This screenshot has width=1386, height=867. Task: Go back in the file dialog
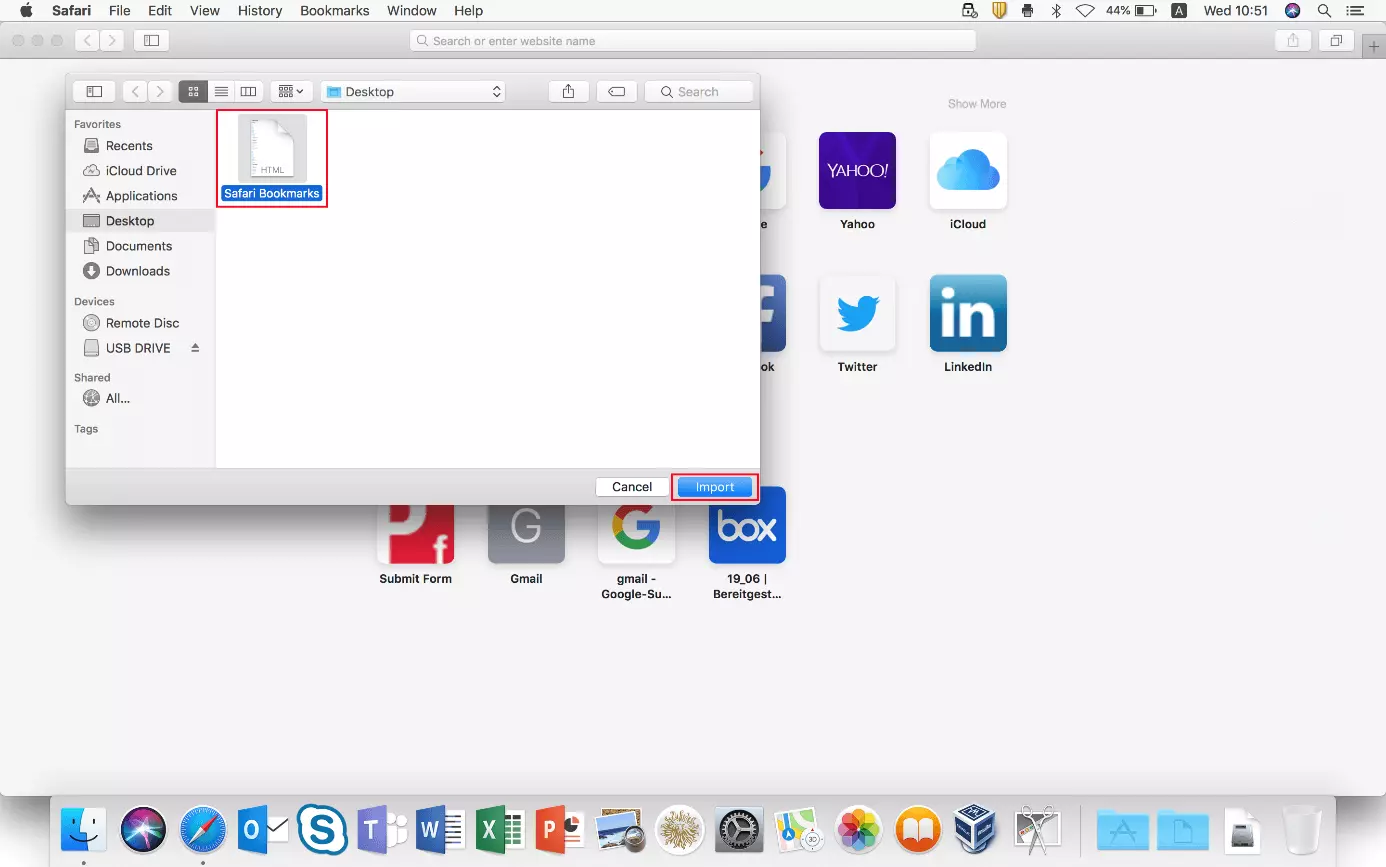point(135,91)
